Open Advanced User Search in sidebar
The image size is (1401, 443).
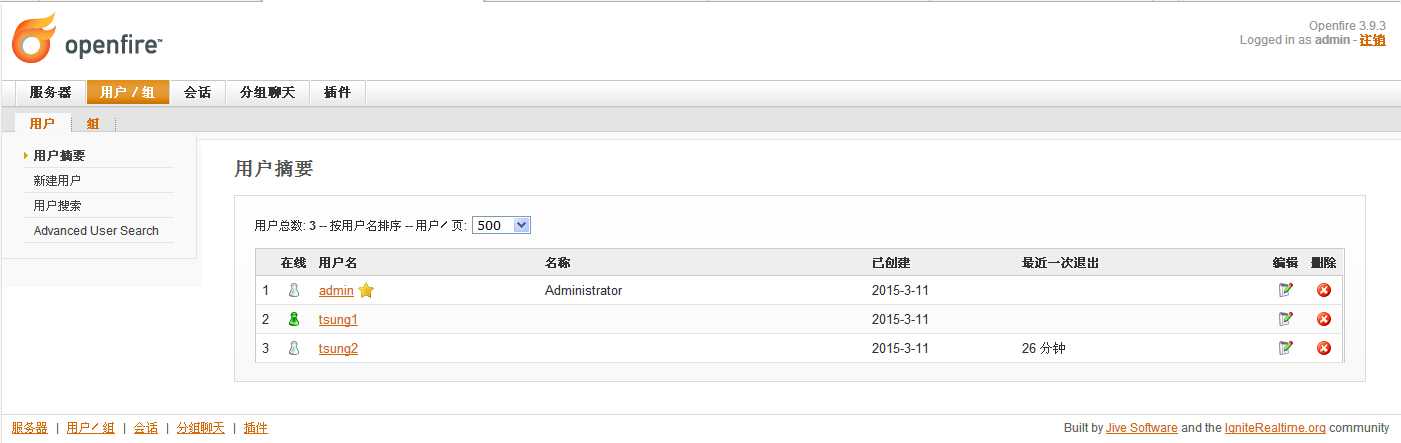coord(96,230)
